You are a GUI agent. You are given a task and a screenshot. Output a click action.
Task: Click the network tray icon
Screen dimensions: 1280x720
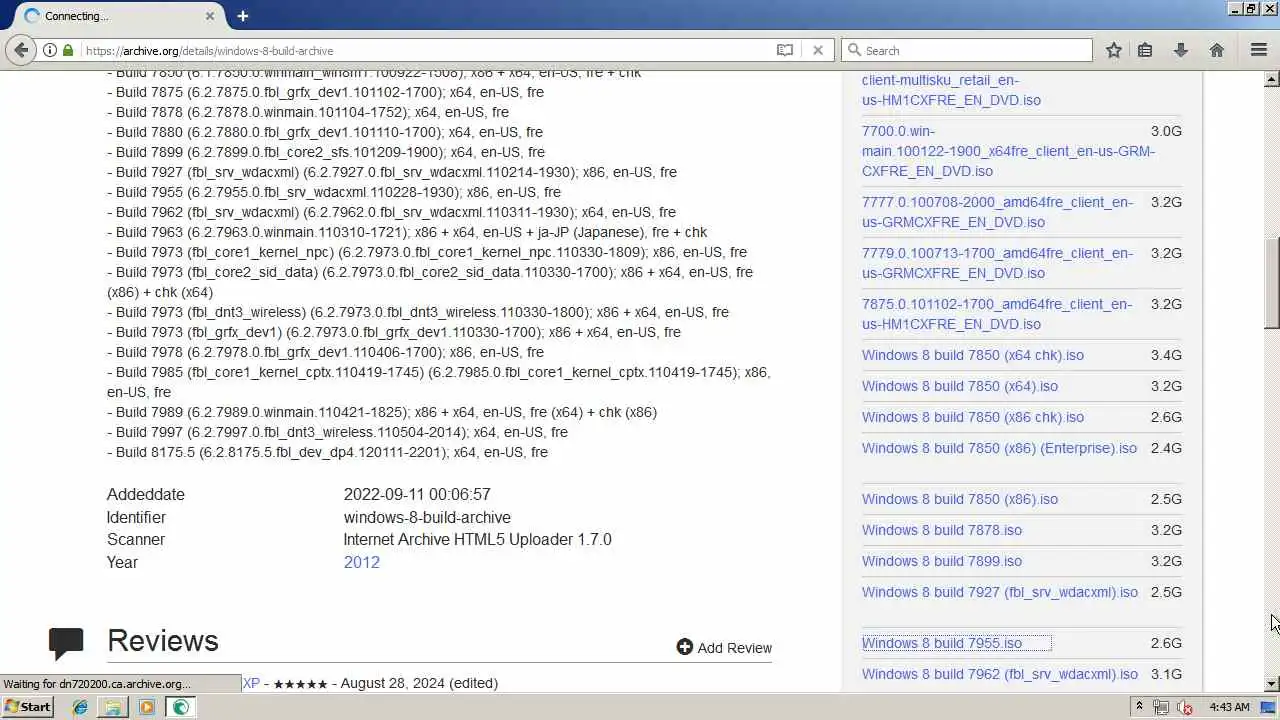[1161, 708]
